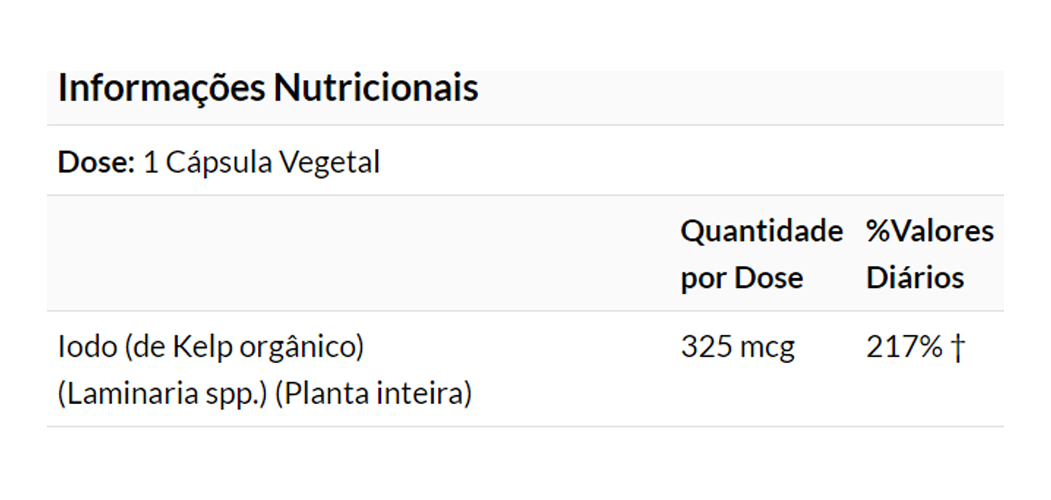
Task: Select the 1 Cápsula Vegetal text
Action: 261,162
